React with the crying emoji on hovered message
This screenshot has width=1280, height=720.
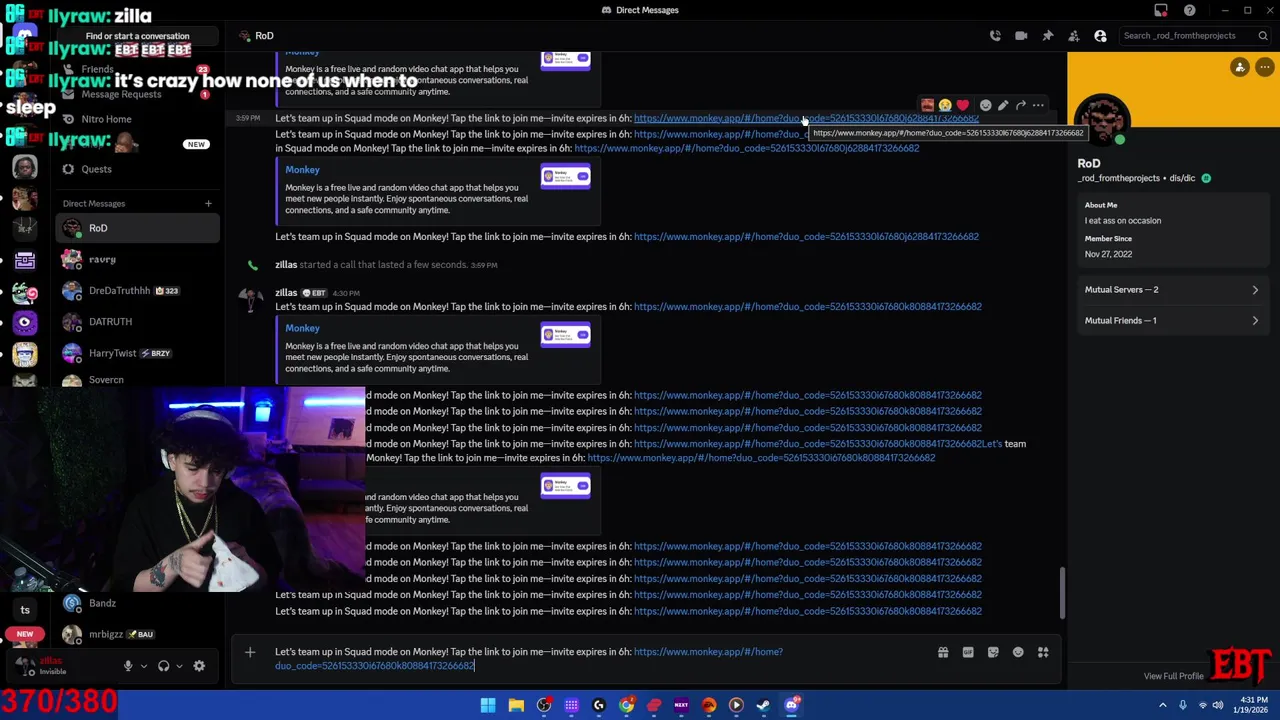[x=945, y=105]
